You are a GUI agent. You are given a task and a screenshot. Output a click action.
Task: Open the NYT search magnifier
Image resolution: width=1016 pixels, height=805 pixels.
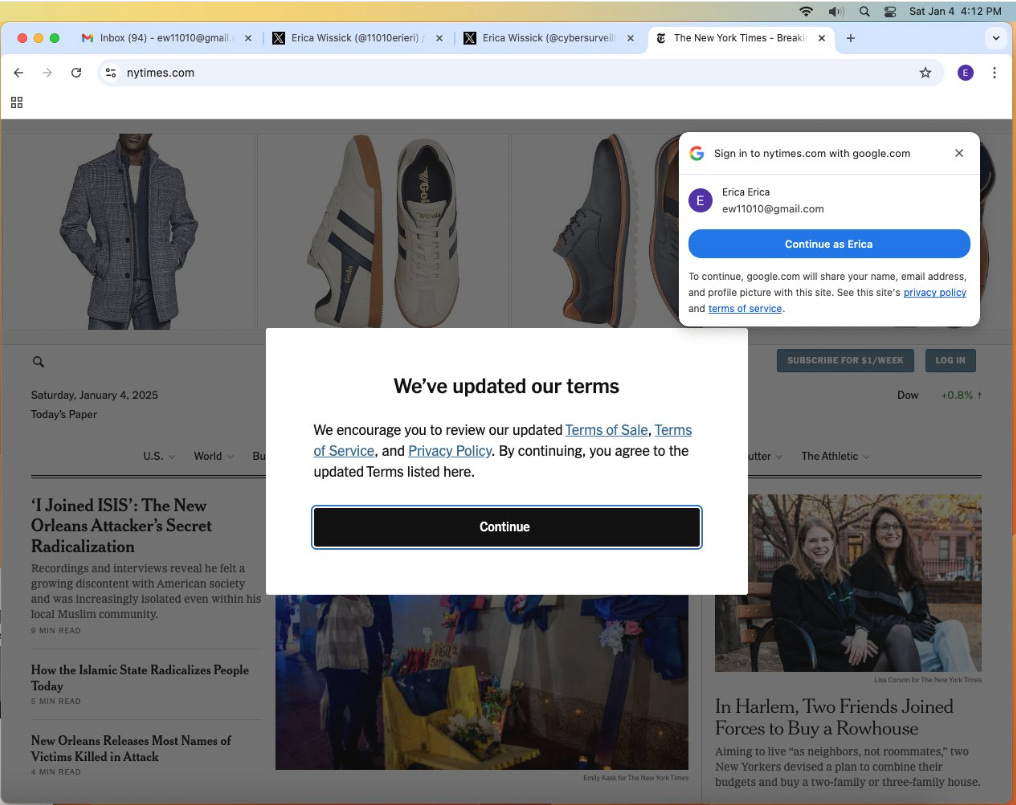(38, 362)
